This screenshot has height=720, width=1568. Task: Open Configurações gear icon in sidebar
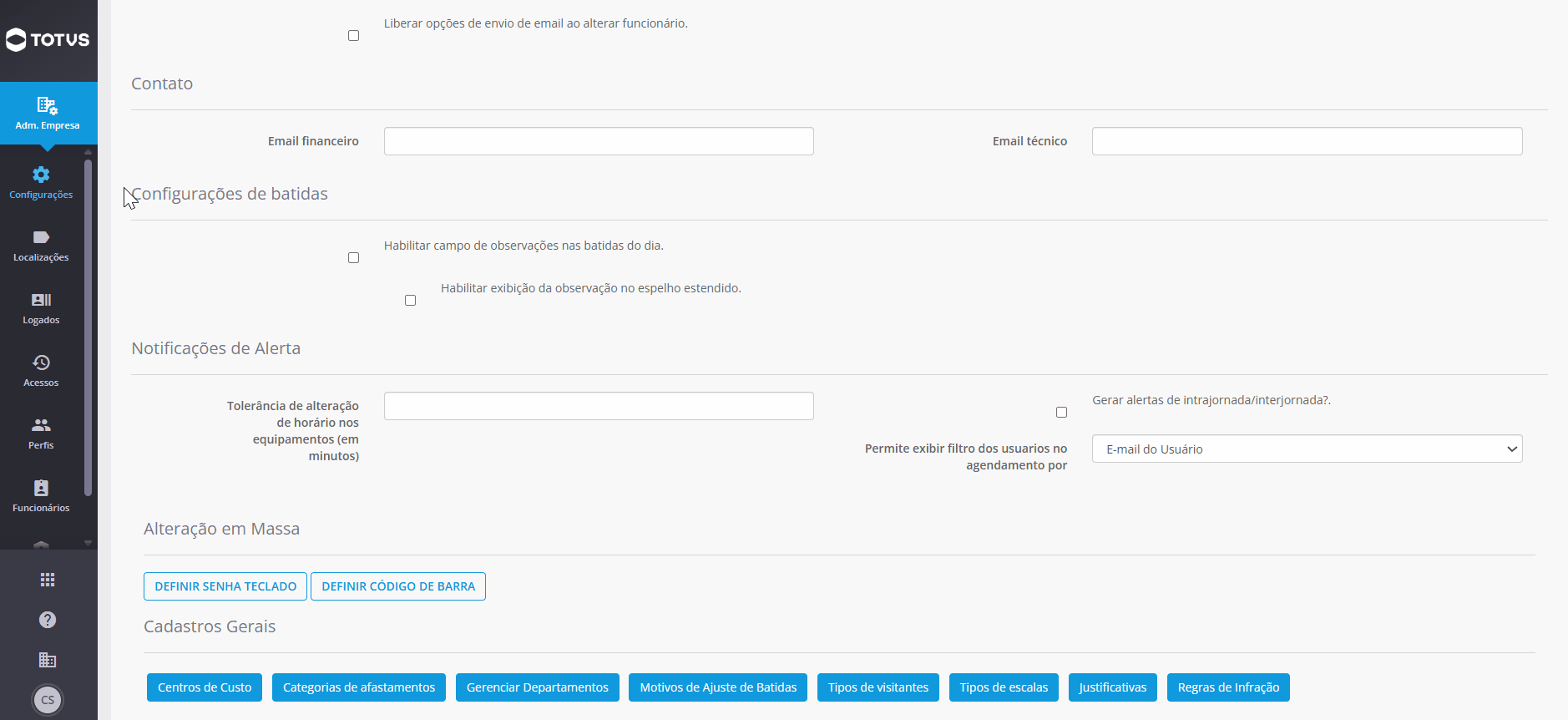coord(41,175)
